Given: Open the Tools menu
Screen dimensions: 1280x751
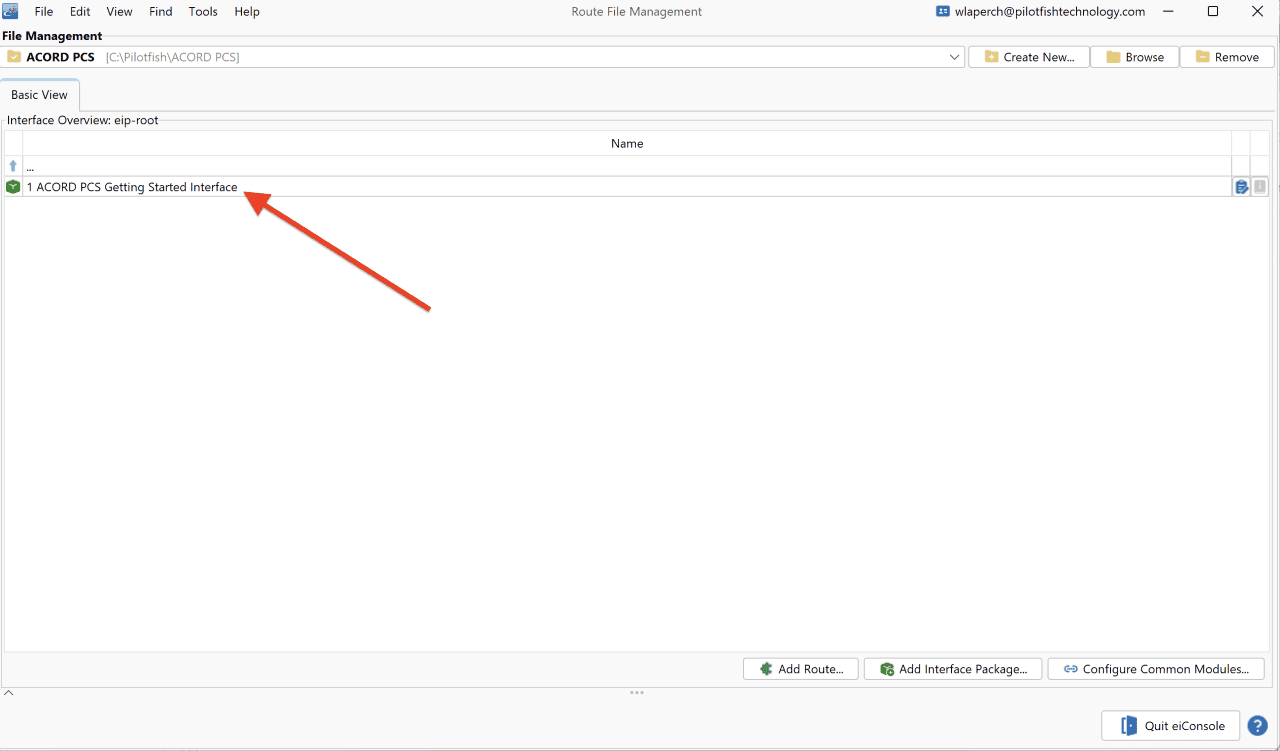Looking at the screenshot, I should (203, 12).
